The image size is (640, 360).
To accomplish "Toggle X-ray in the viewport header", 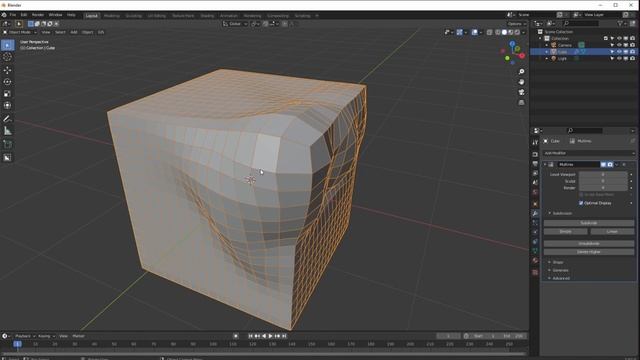I will [x=489, y=32].
